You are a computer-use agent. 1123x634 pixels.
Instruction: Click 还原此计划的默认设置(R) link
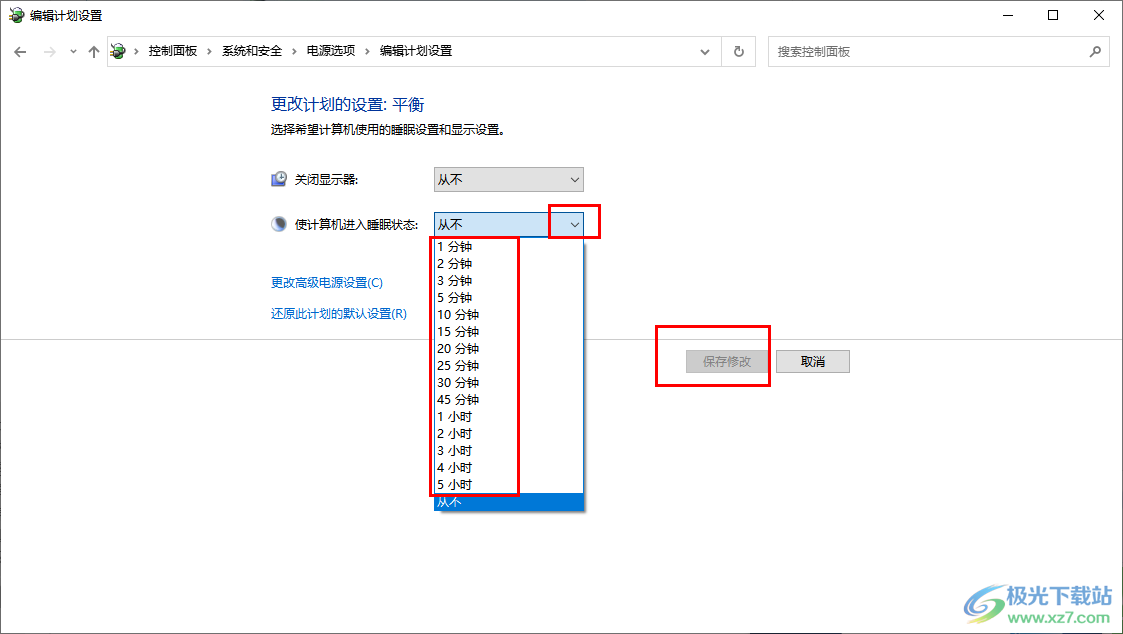339,314
